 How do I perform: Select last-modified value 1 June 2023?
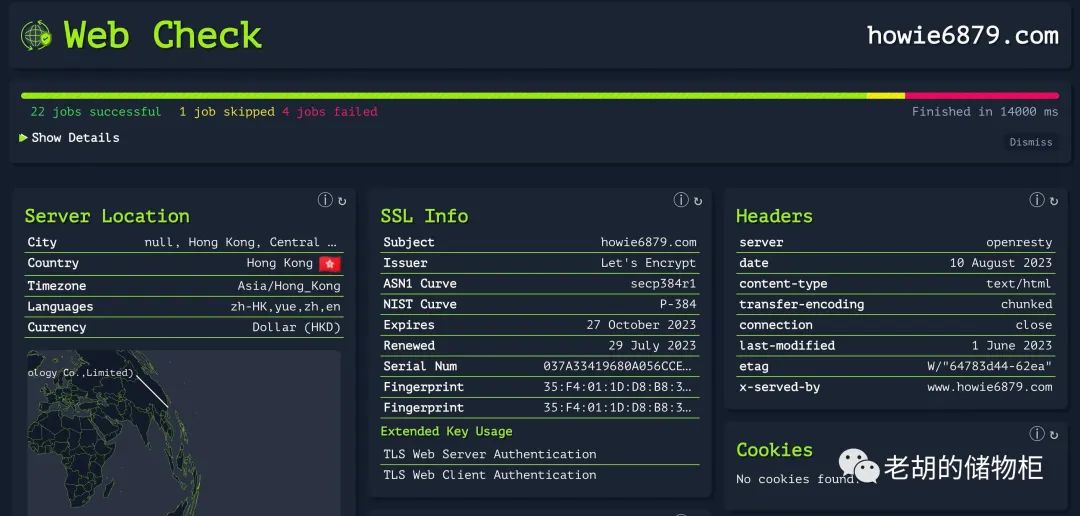[1012, 346]
